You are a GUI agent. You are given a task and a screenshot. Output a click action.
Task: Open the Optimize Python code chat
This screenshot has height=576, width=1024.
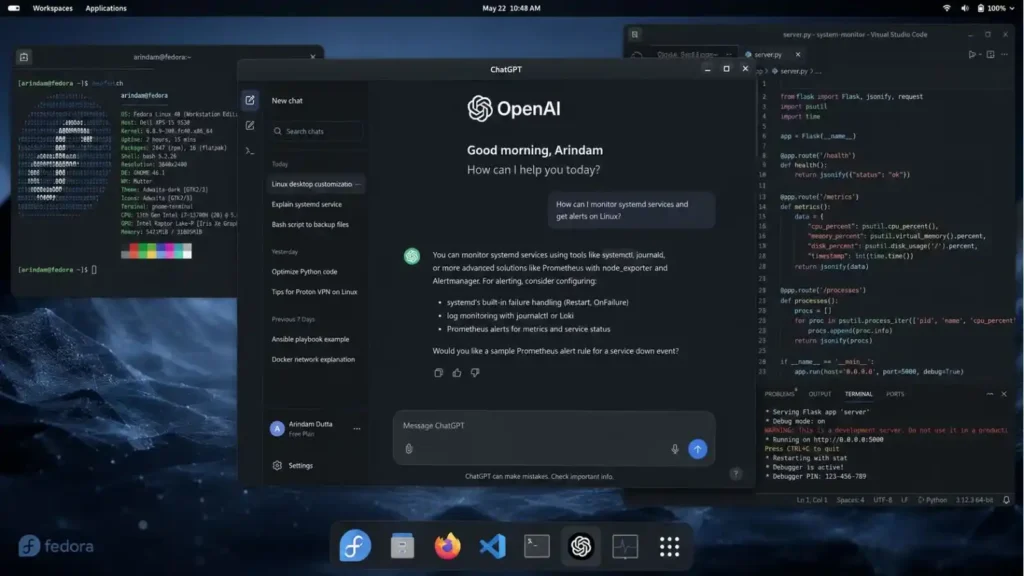[x=304, y=272]
